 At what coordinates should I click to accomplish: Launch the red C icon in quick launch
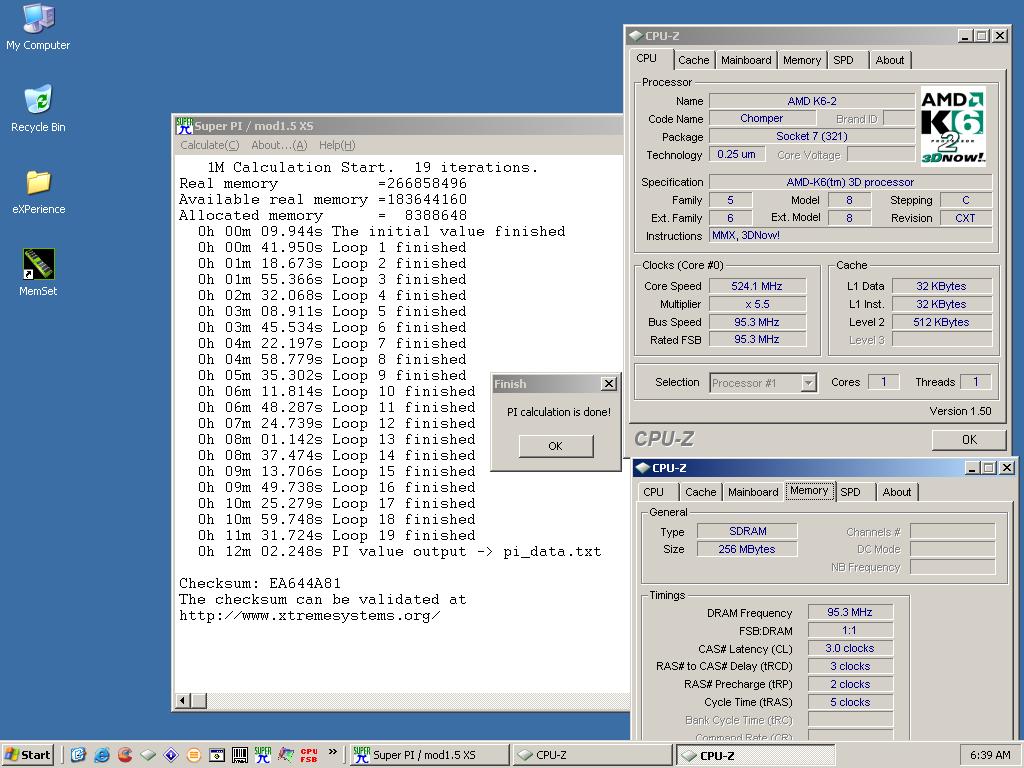[x=125, y=755]
